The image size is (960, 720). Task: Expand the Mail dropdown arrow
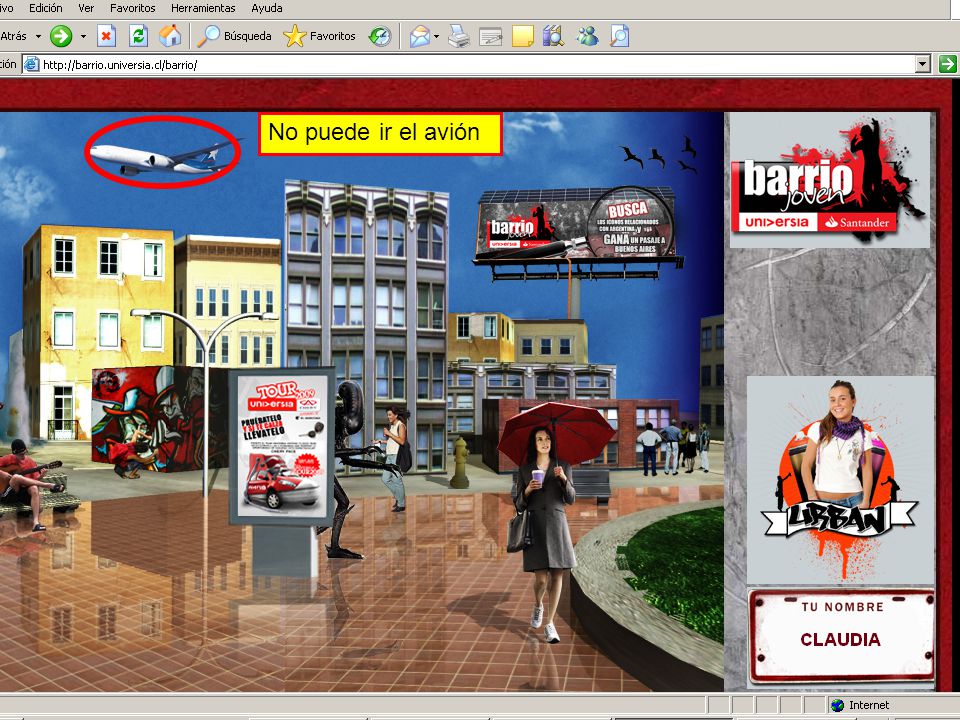coord(437,37)
